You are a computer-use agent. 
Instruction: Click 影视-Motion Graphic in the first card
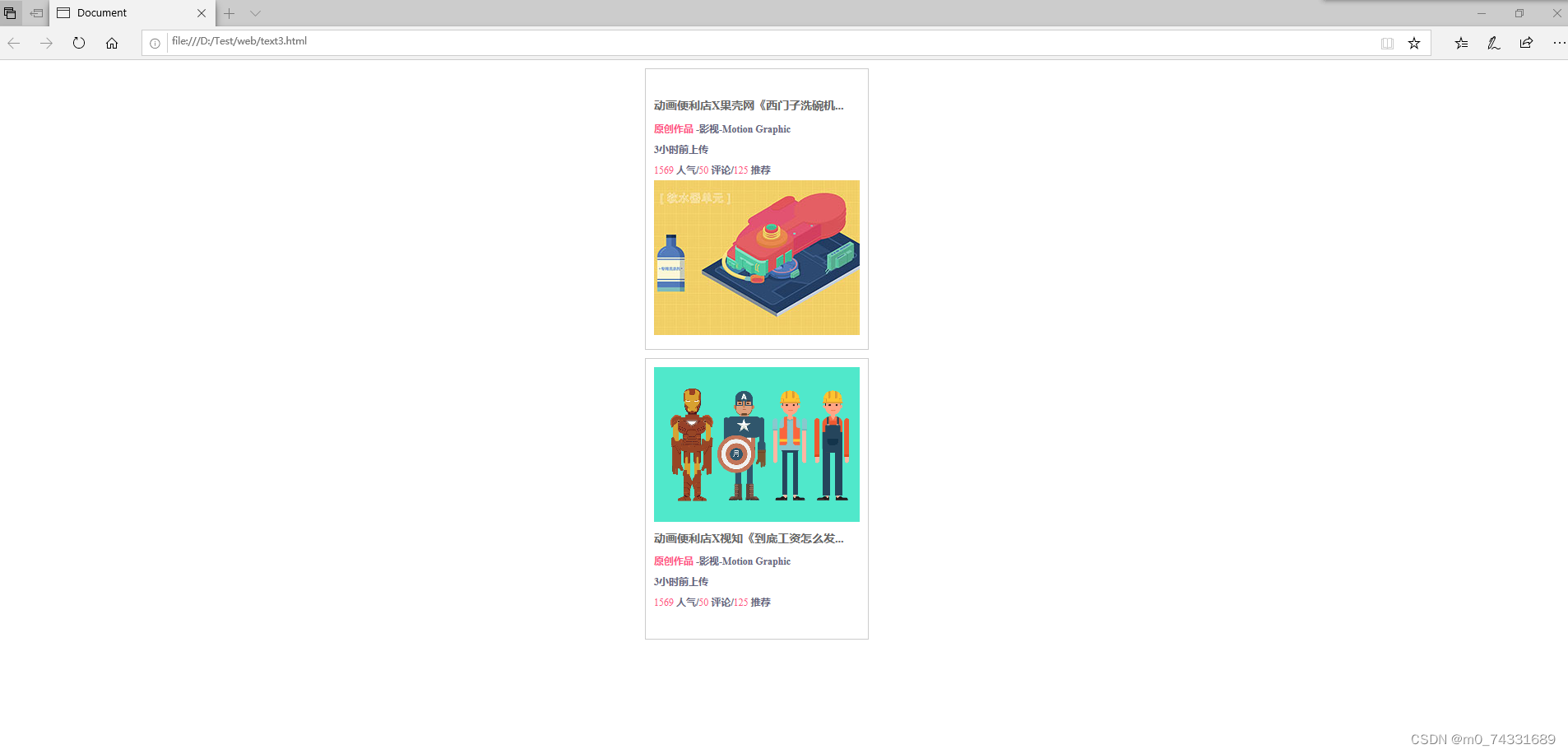click(745, 129)
